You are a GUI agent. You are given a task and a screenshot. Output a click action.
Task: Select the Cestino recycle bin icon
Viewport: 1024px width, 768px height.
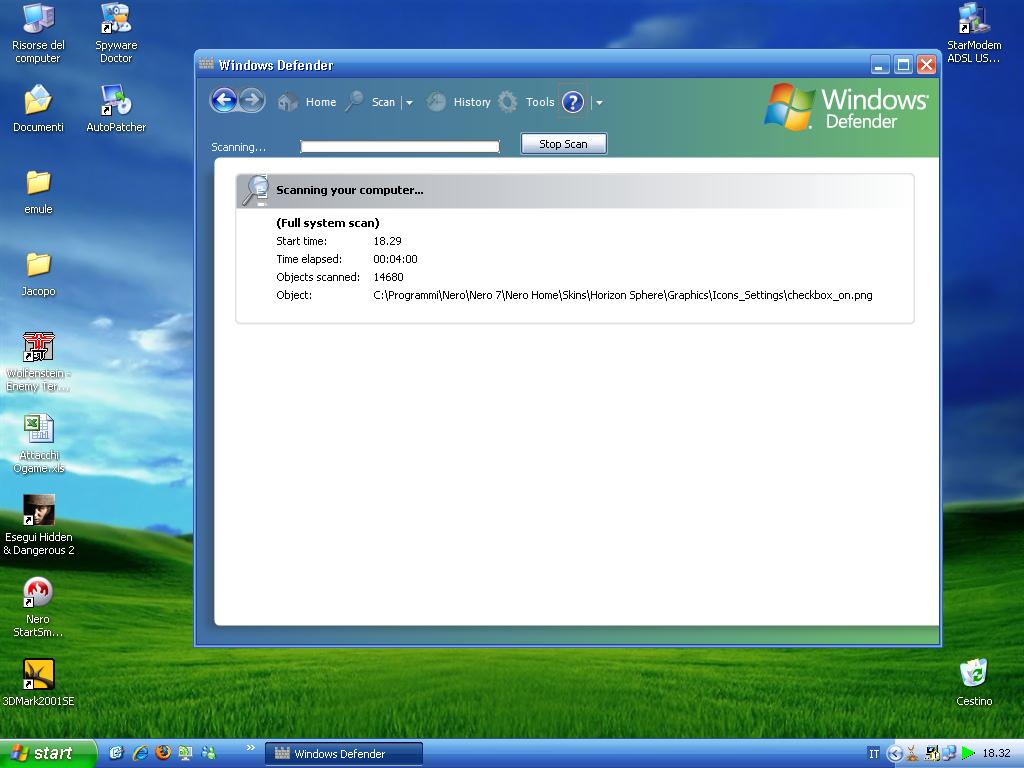[x=974, y=682]
